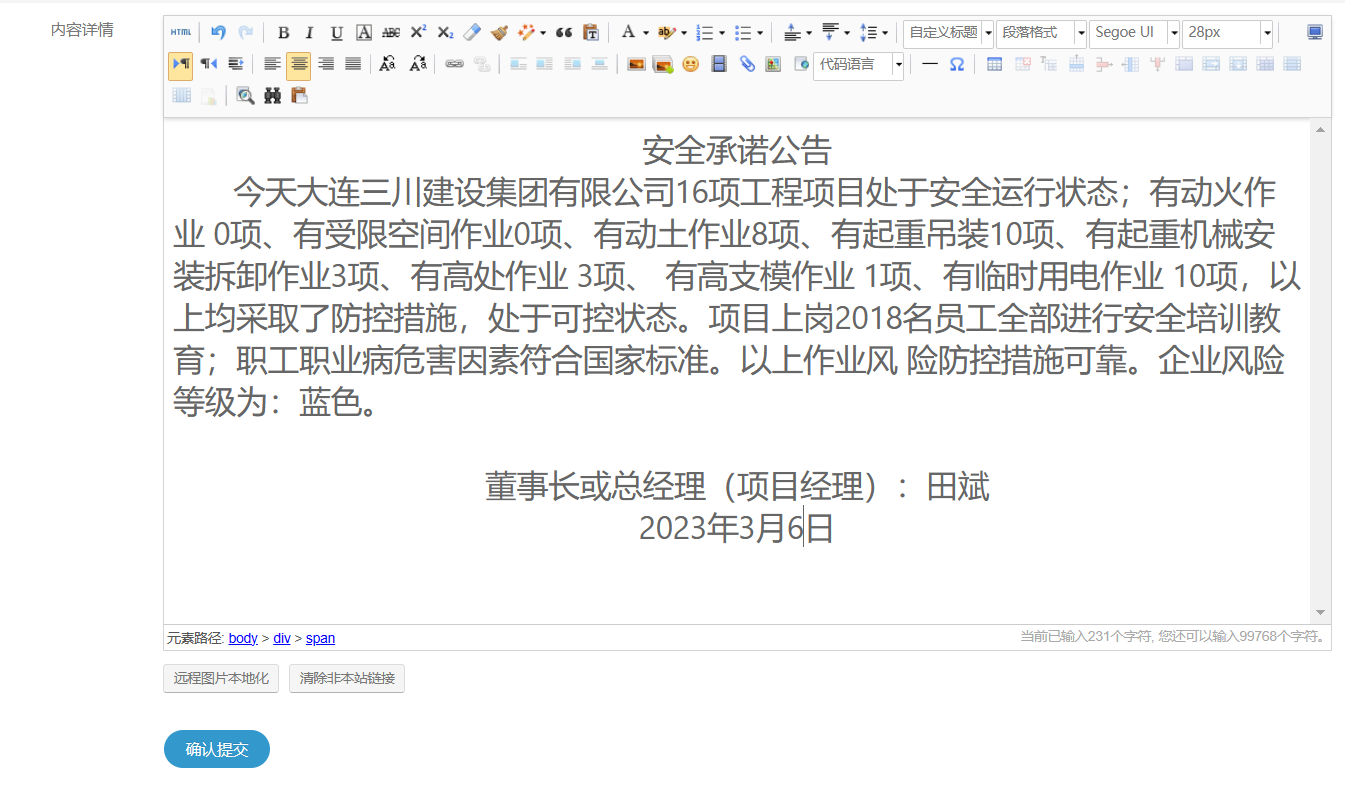Toggle superscript
The height and width of the screenshot is (811, 1345).
[418, 33]
